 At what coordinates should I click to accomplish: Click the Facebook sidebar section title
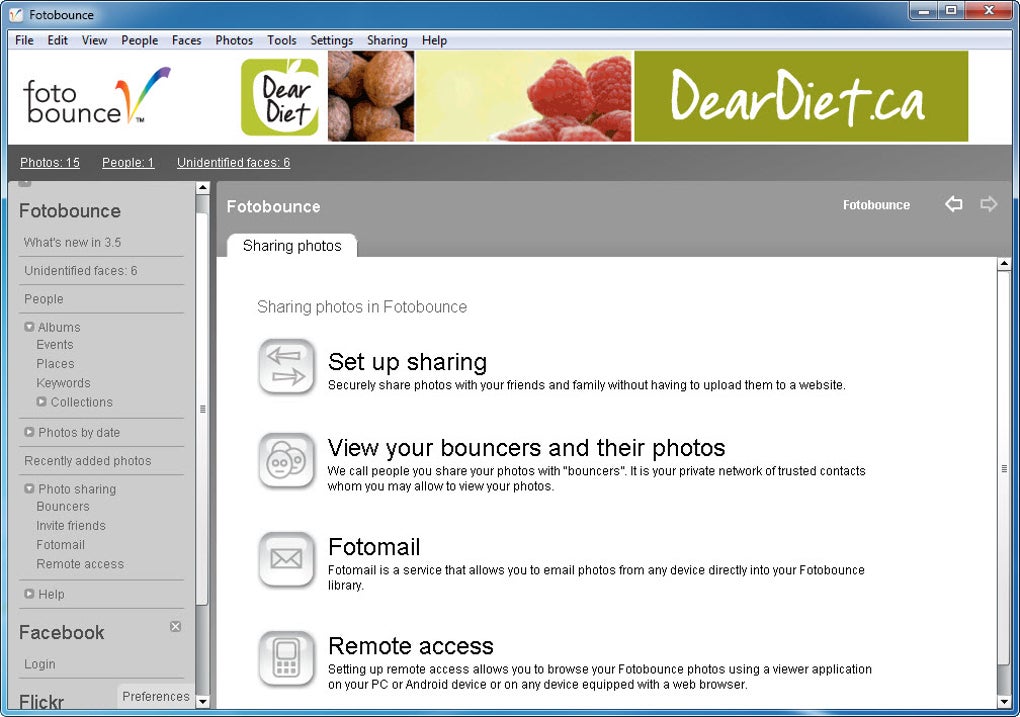(62, 632)
